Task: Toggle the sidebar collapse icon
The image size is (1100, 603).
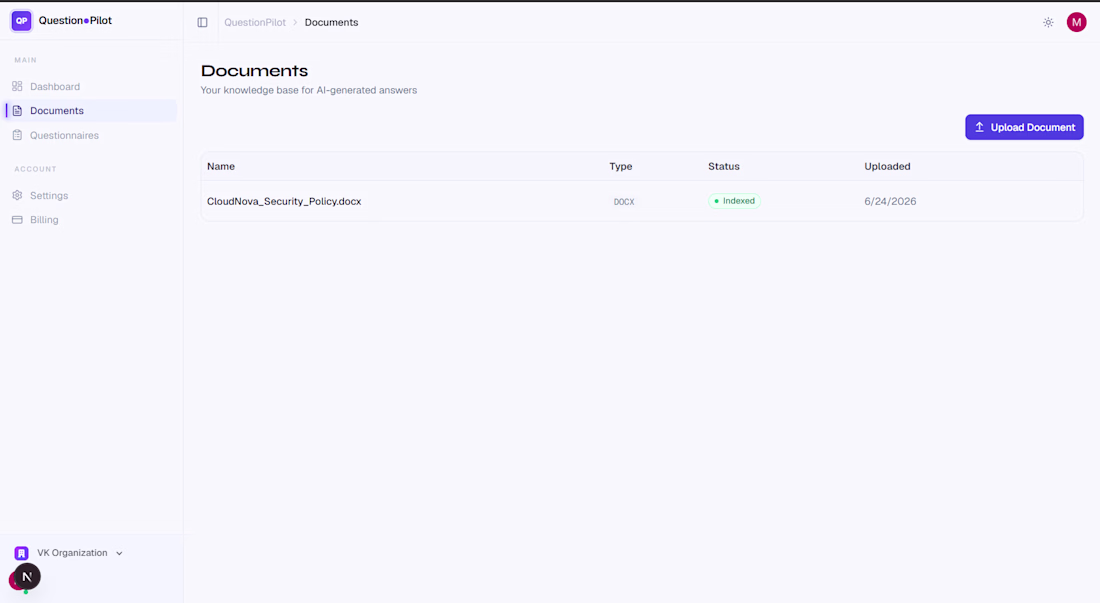Action: point(202,22)
